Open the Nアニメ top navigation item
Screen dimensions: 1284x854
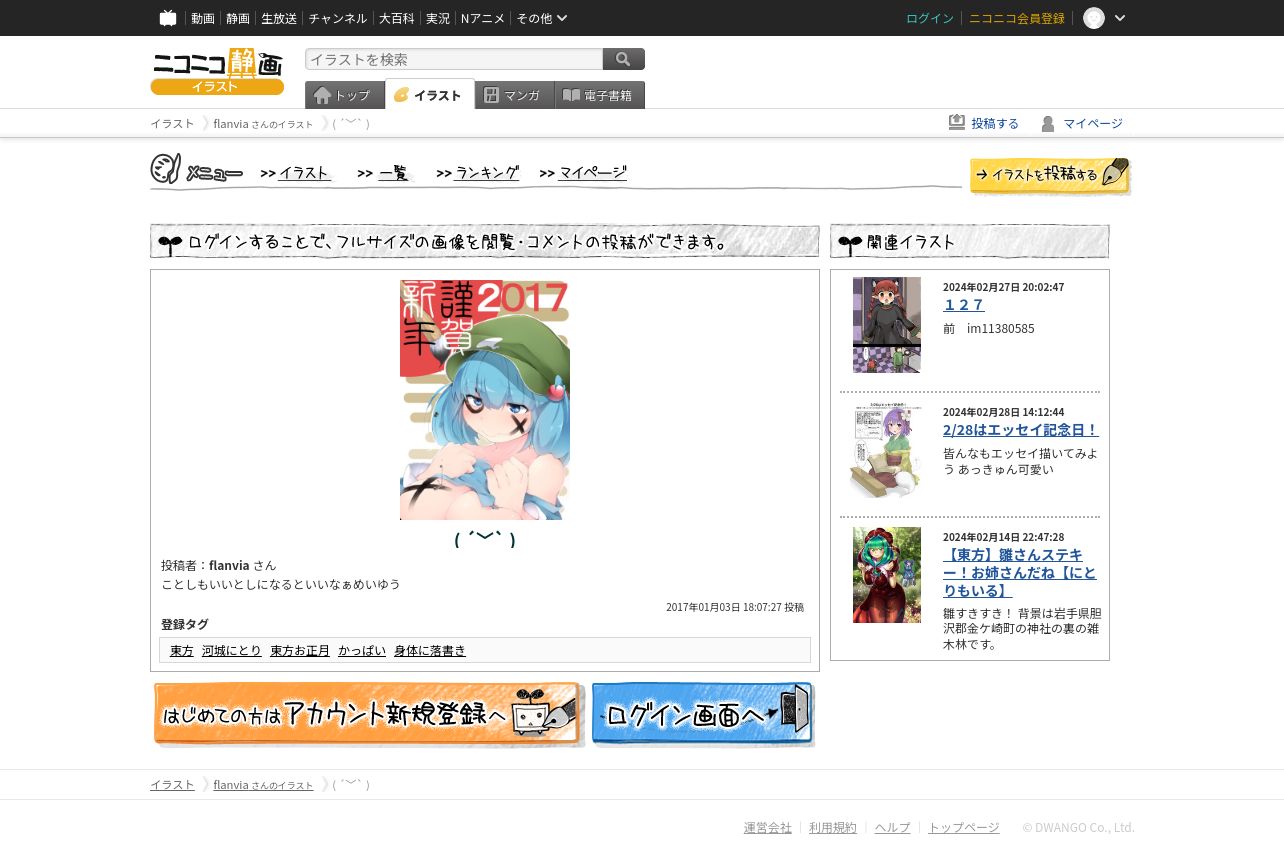pos(483,18)
